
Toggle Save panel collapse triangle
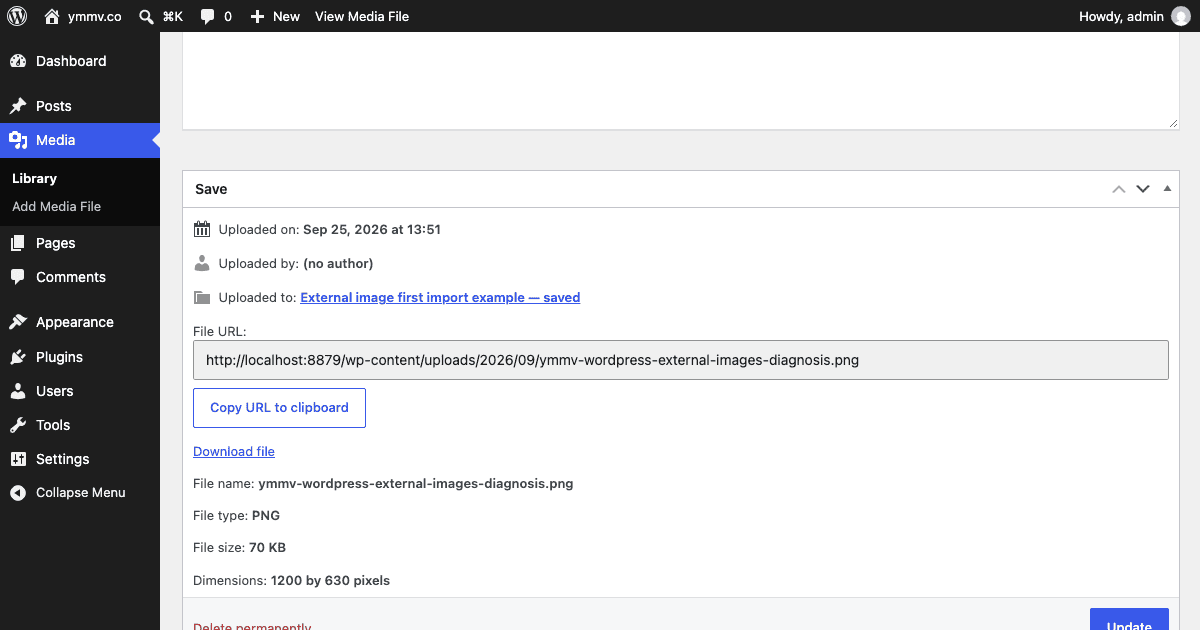(1167, 189)
